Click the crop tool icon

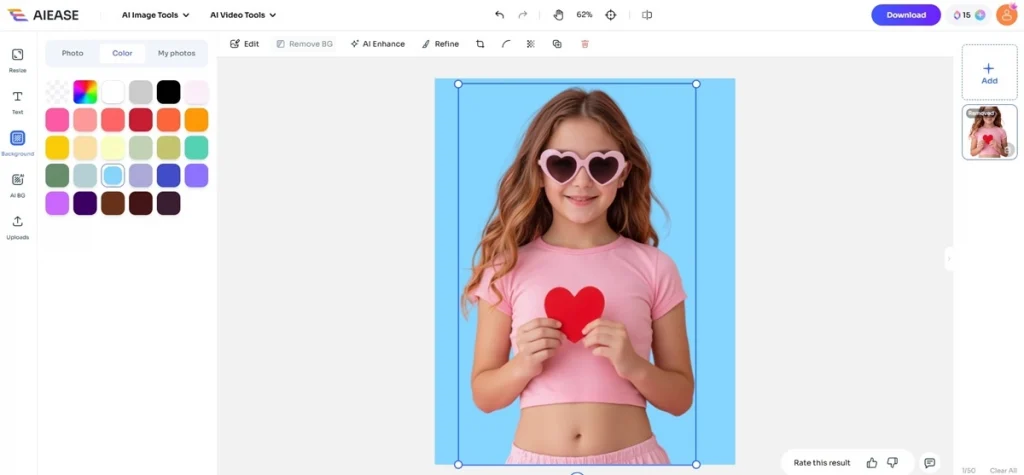(480, 44)
